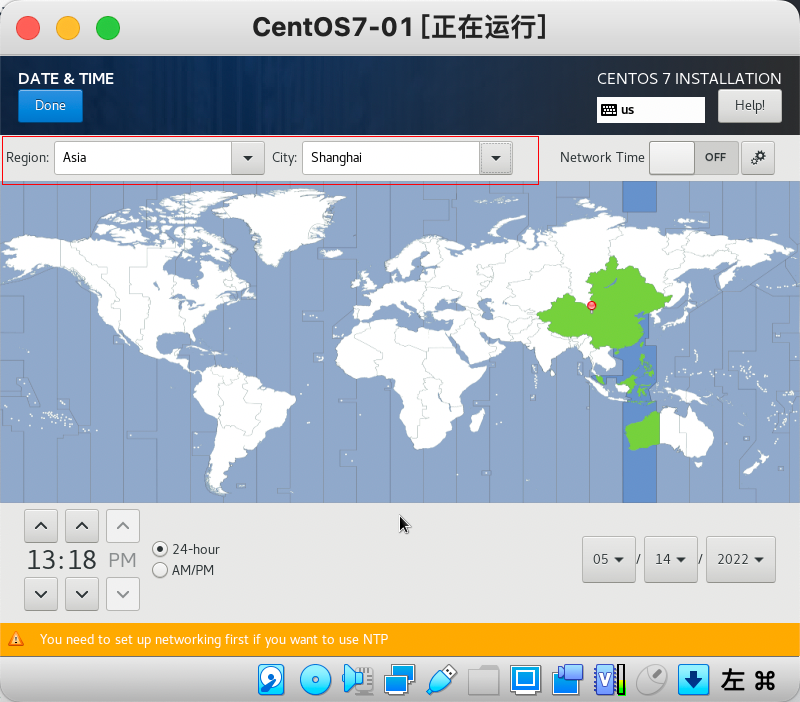The width and height of the screenshot is (800, 702).
Task: Click the Help! button
Action: (x=749, y=106)
